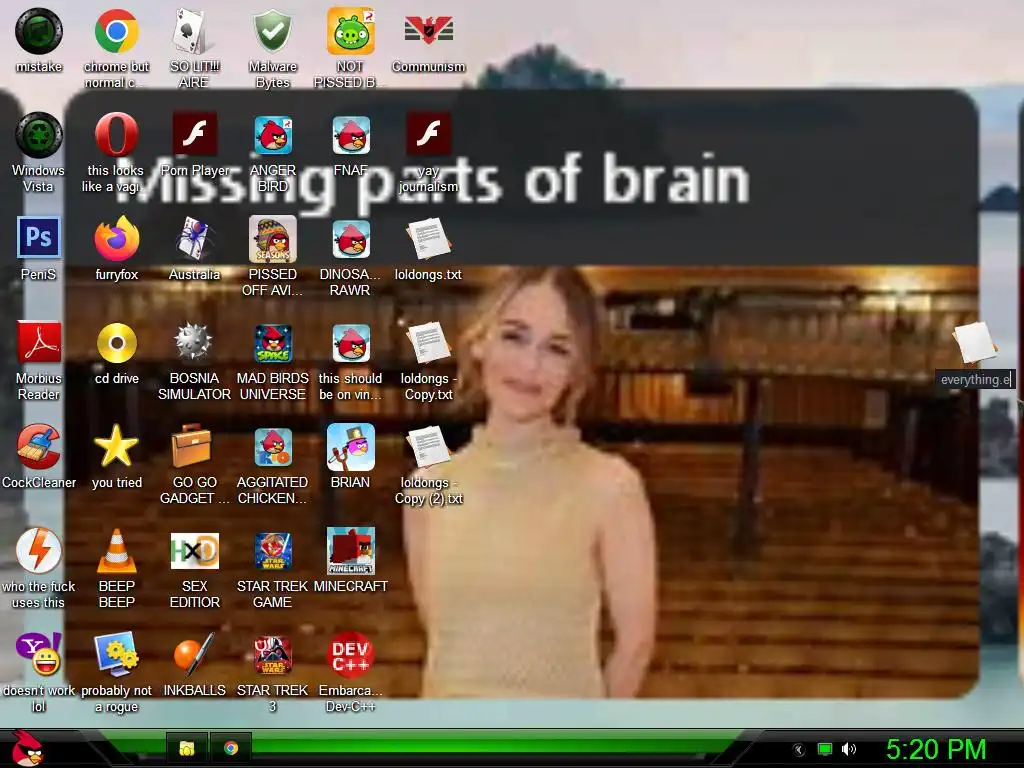
Task: Select the 'Australia' spider solitaire icon
Action: [x=194, y=239]
